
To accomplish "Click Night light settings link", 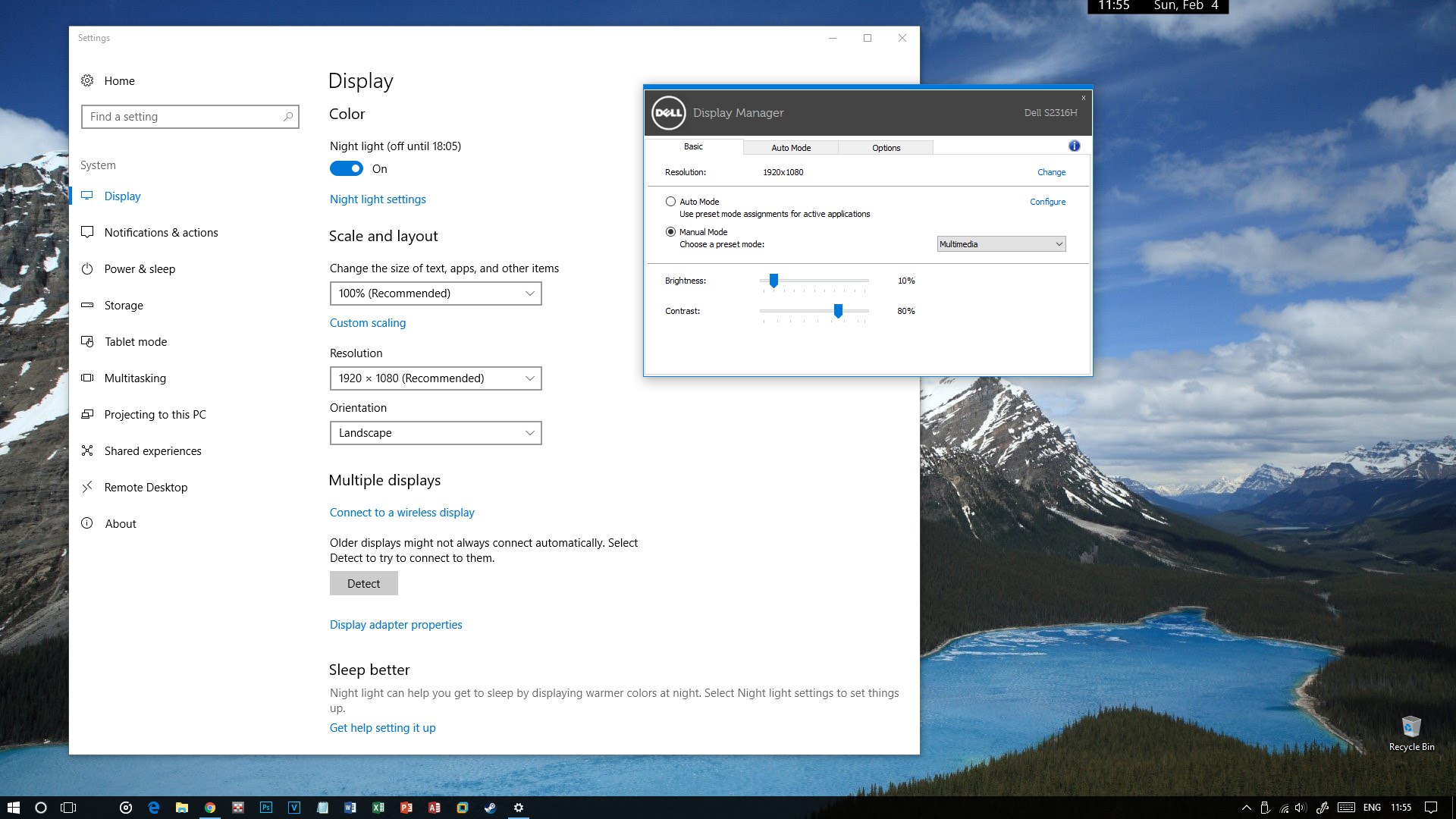I will (x=377, y=199).
